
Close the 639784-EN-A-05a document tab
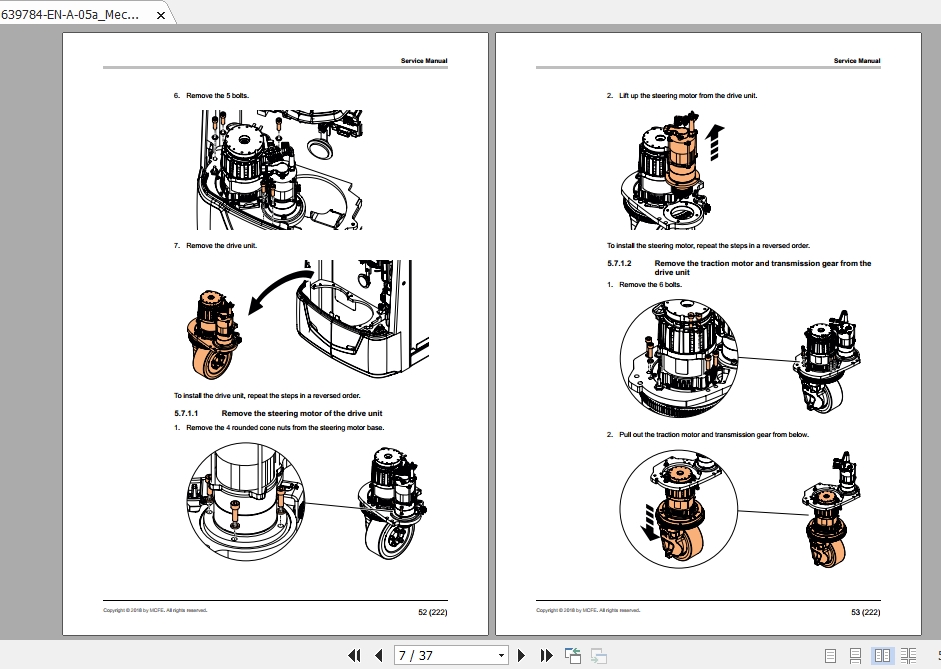point(160,15)
